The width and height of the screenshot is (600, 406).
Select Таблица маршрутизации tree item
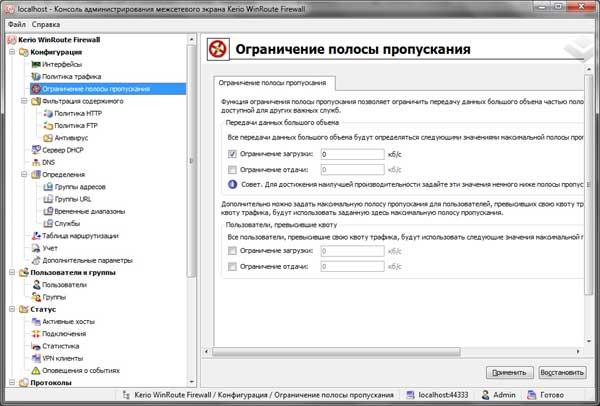tap(80, 236)
